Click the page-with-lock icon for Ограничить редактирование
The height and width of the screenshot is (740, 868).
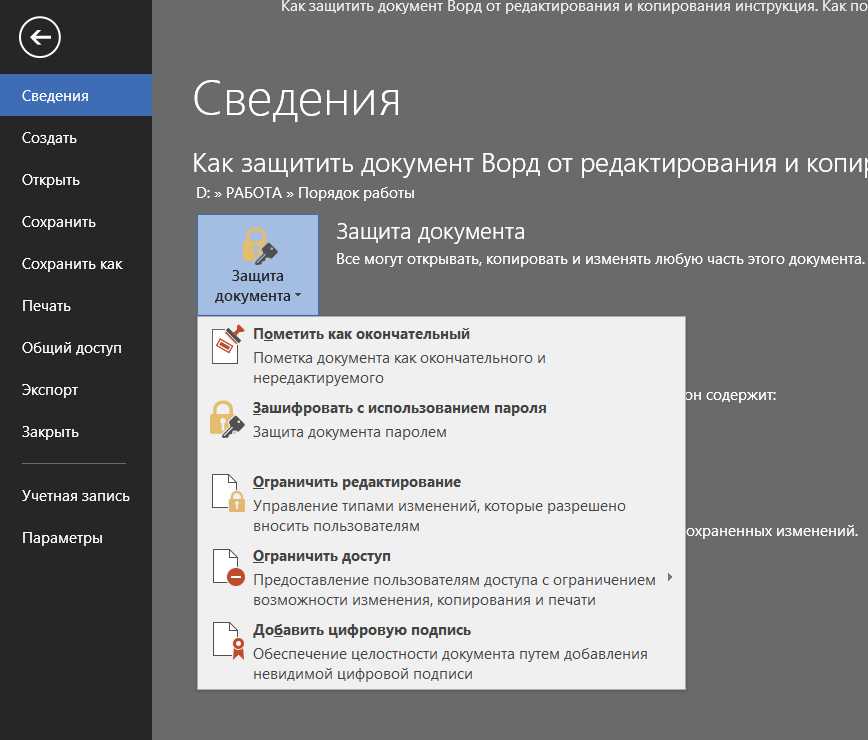[228, 493]
